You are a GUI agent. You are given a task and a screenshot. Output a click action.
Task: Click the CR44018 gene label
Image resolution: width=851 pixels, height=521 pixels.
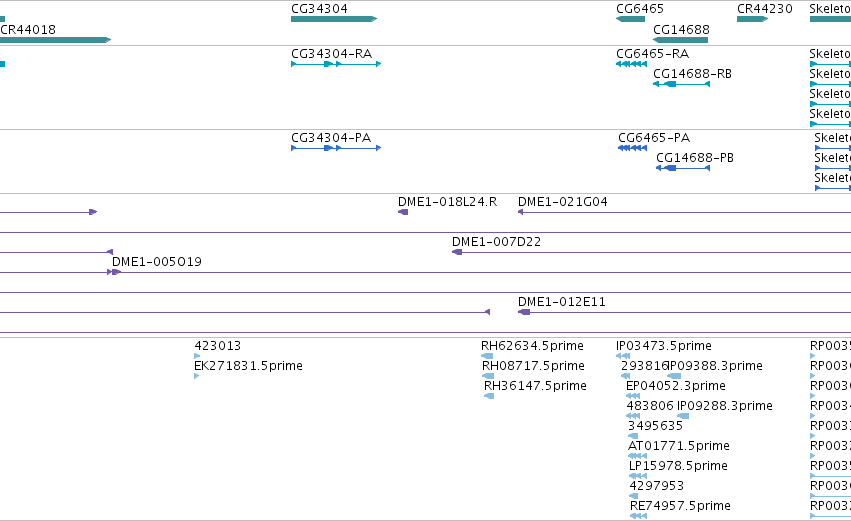click(28, 30)
